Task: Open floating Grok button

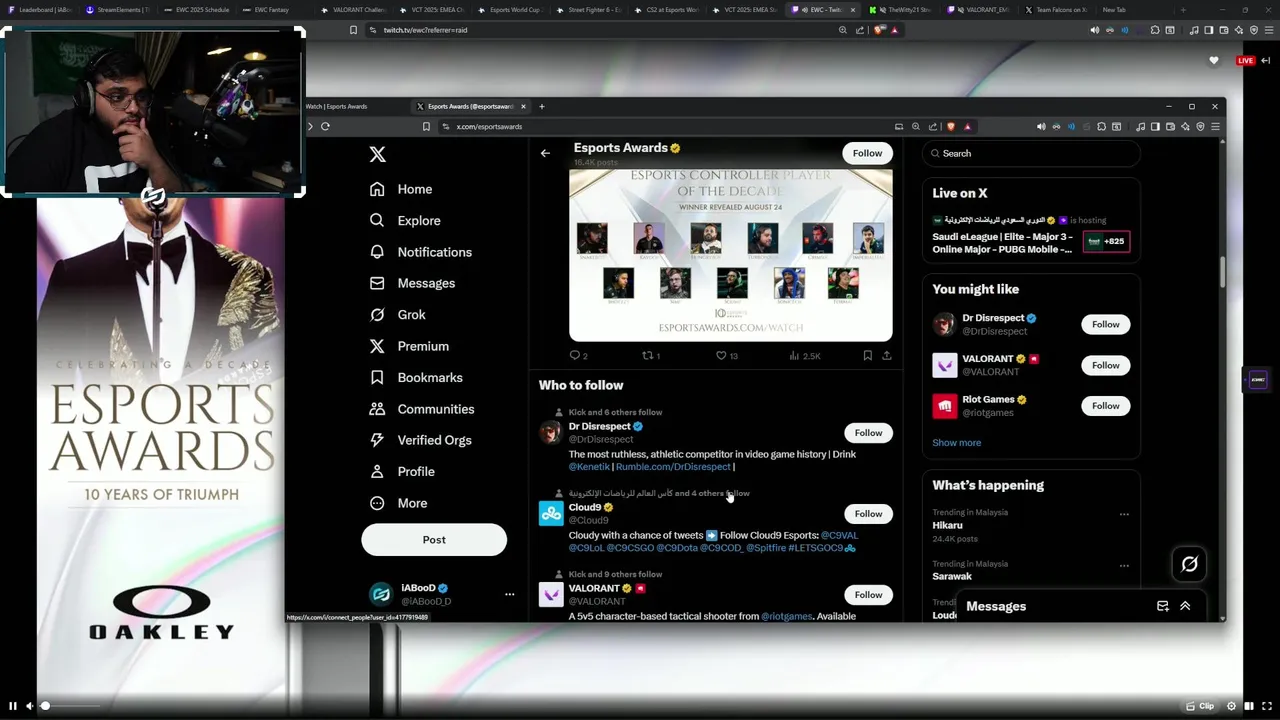Action: pos(1189,564)
